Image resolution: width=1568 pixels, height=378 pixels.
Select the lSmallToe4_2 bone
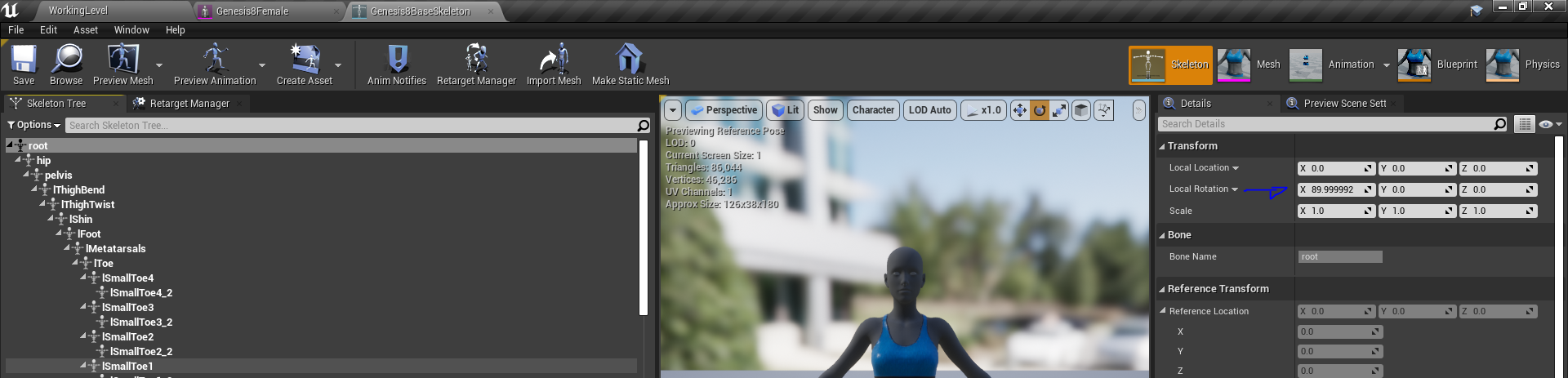coord(140,293)
